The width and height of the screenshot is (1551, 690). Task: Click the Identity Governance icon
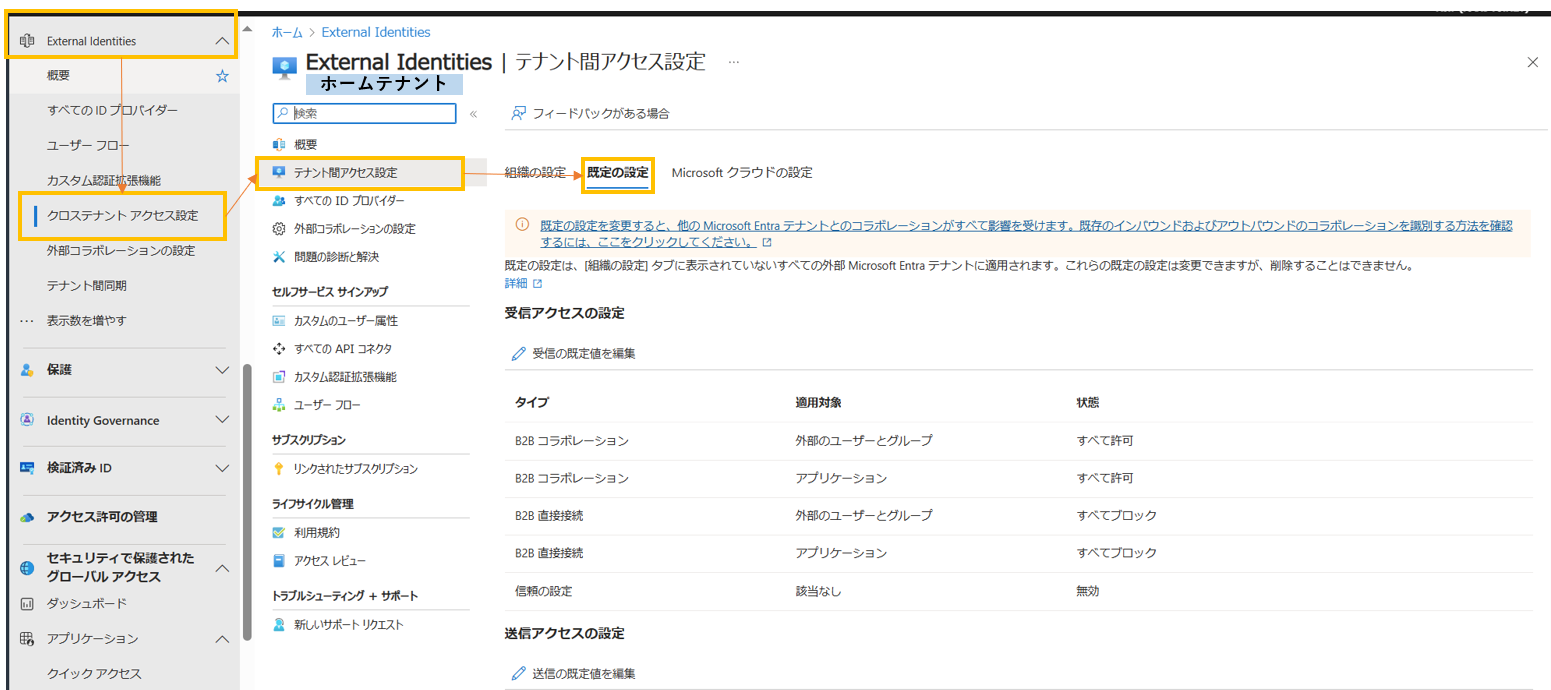pos(27,420)
